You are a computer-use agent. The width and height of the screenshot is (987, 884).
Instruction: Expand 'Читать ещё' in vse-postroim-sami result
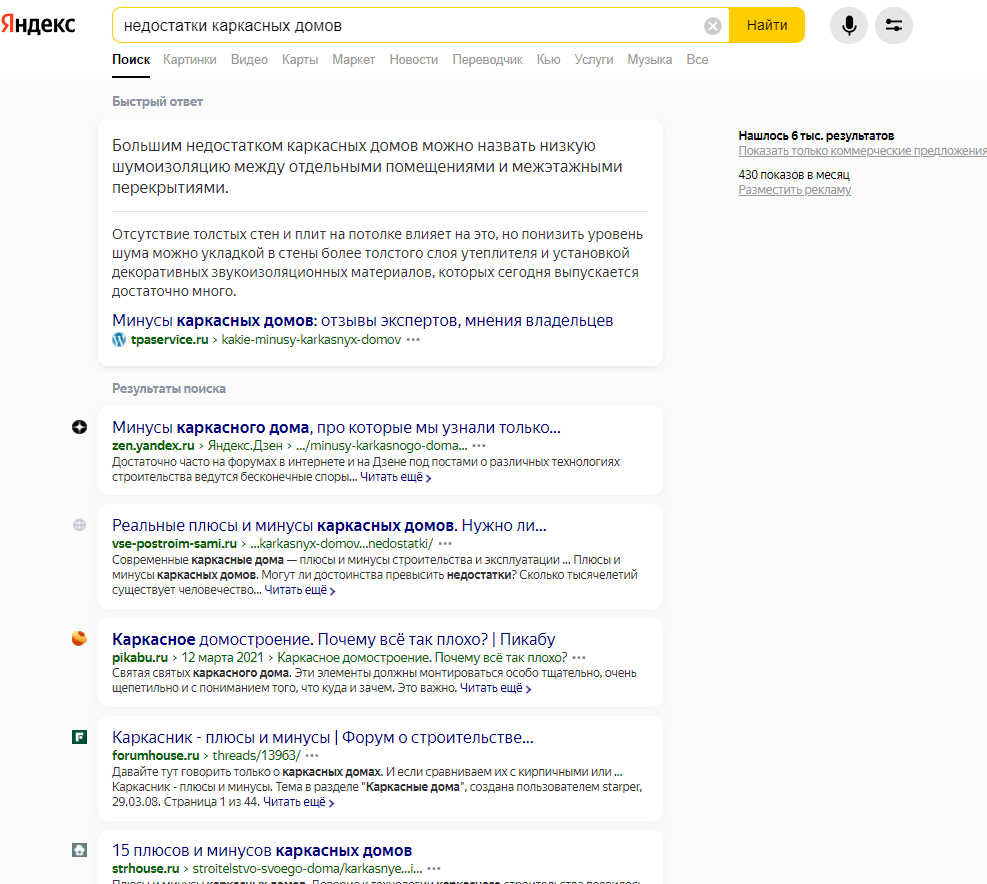pyautogui.click(x=300, y=591)
